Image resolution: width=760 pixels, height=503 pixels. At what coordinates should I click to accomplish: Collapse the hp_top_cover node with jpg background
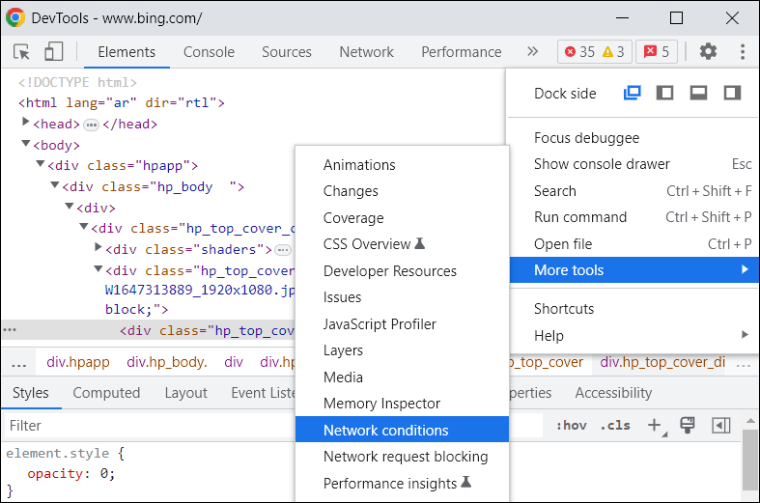(98, 268)
